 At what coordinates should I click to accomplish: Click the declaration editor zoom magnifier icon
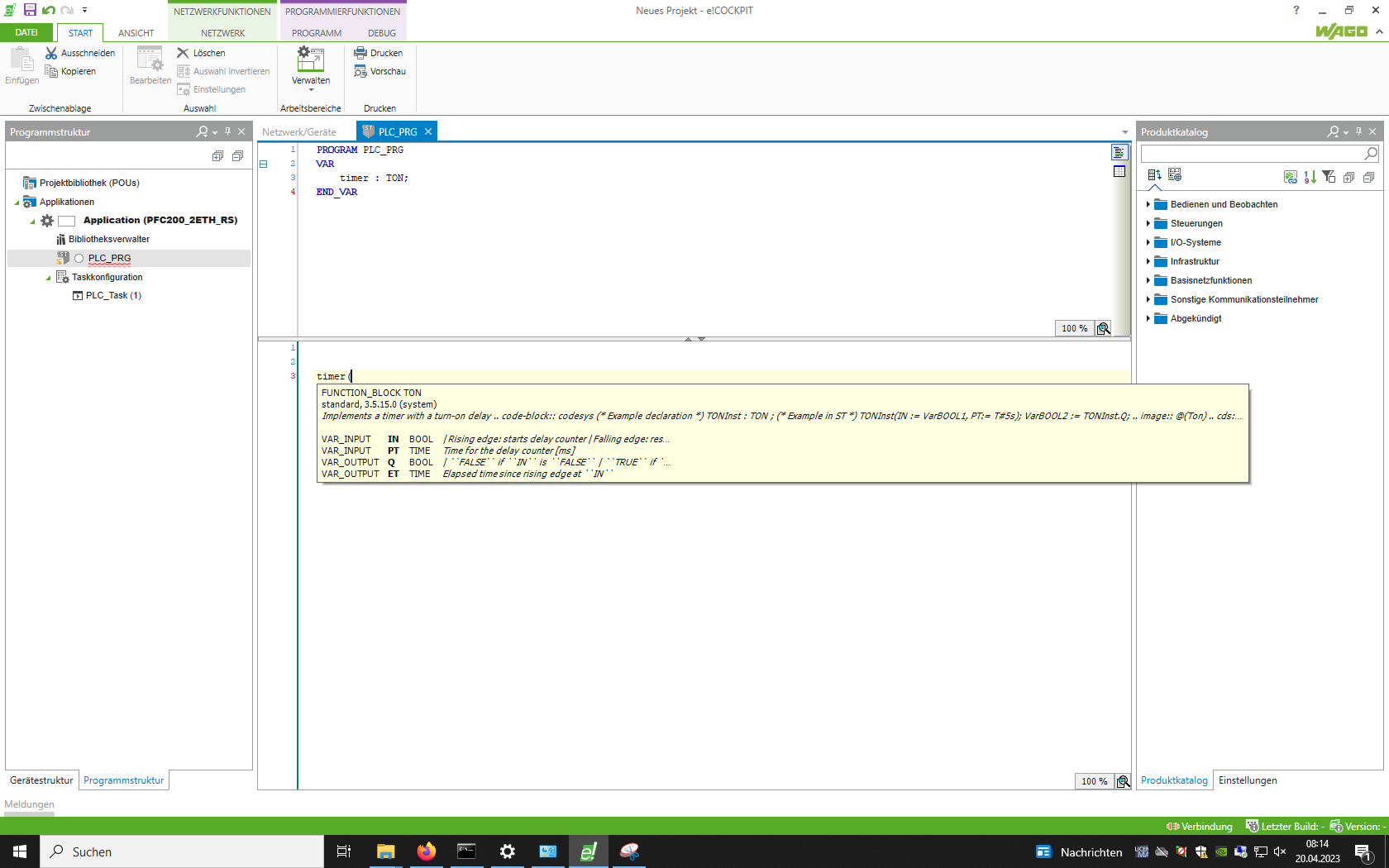(x=1103, y=328)
